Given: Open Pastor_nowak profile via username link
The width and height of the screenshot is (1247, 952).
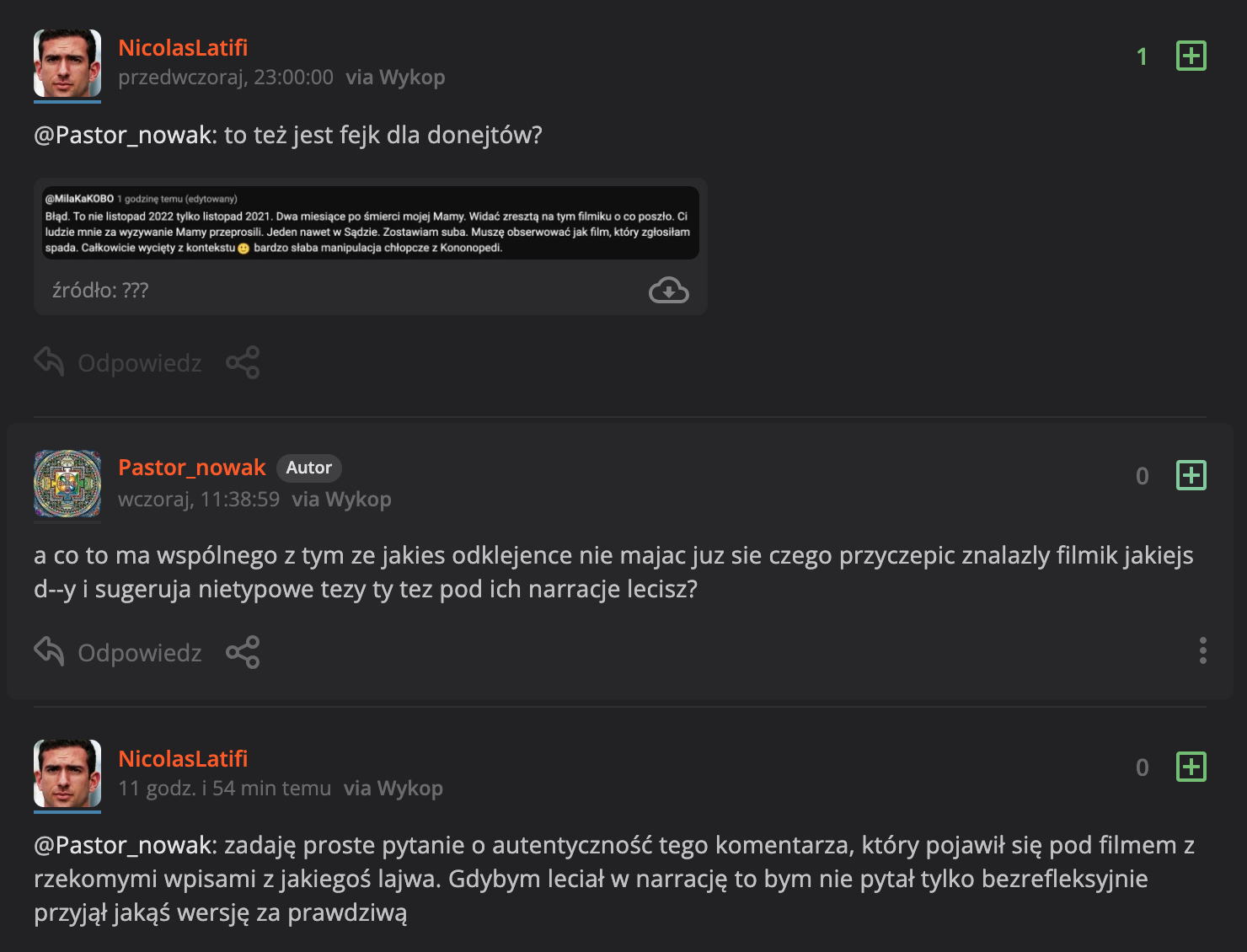Looking at the screenshot, I should (191, 468).
